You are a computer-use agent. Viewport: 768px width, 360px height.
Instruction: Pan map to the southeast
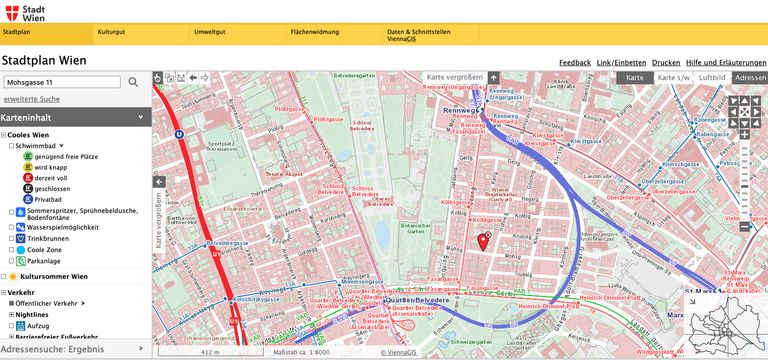click(x=755, y=123)
